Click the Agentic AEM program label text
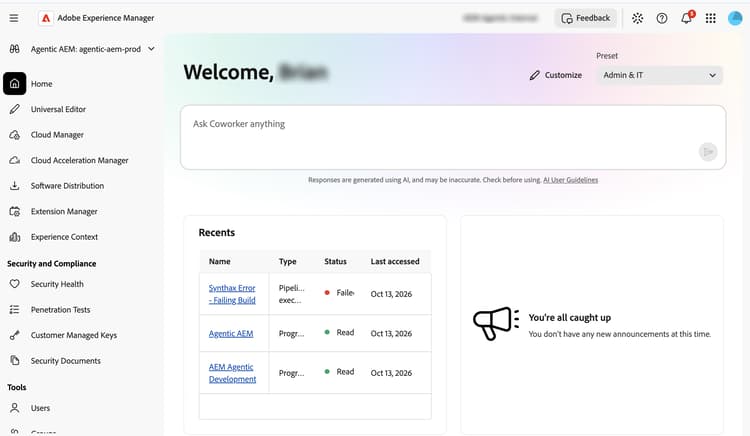Image resolution: width=750 pixels, height=436 pixels. pyautogui.click(x=86, y=49)
